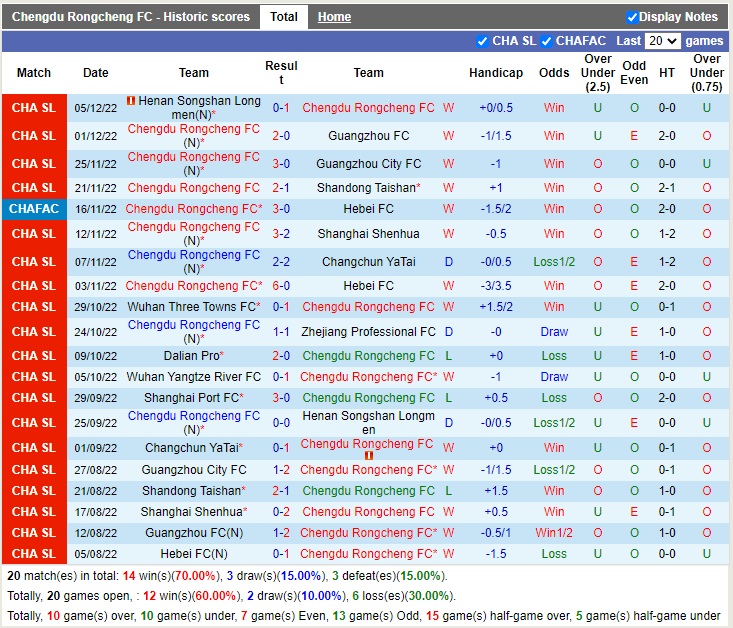Click red card icon beside Henan Songshan Longmen
Screen dimensions: 733x628
(x=130, y=102)
